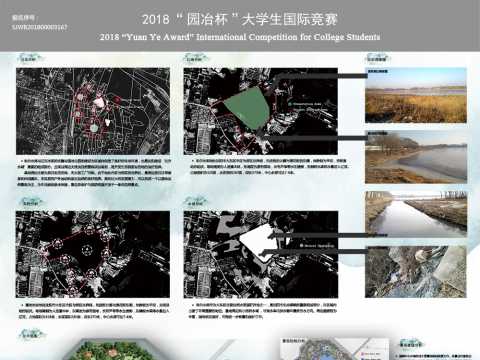Open the map with red boundary nodes
Viewport: 480px width, 360px height.
point(93,254)
